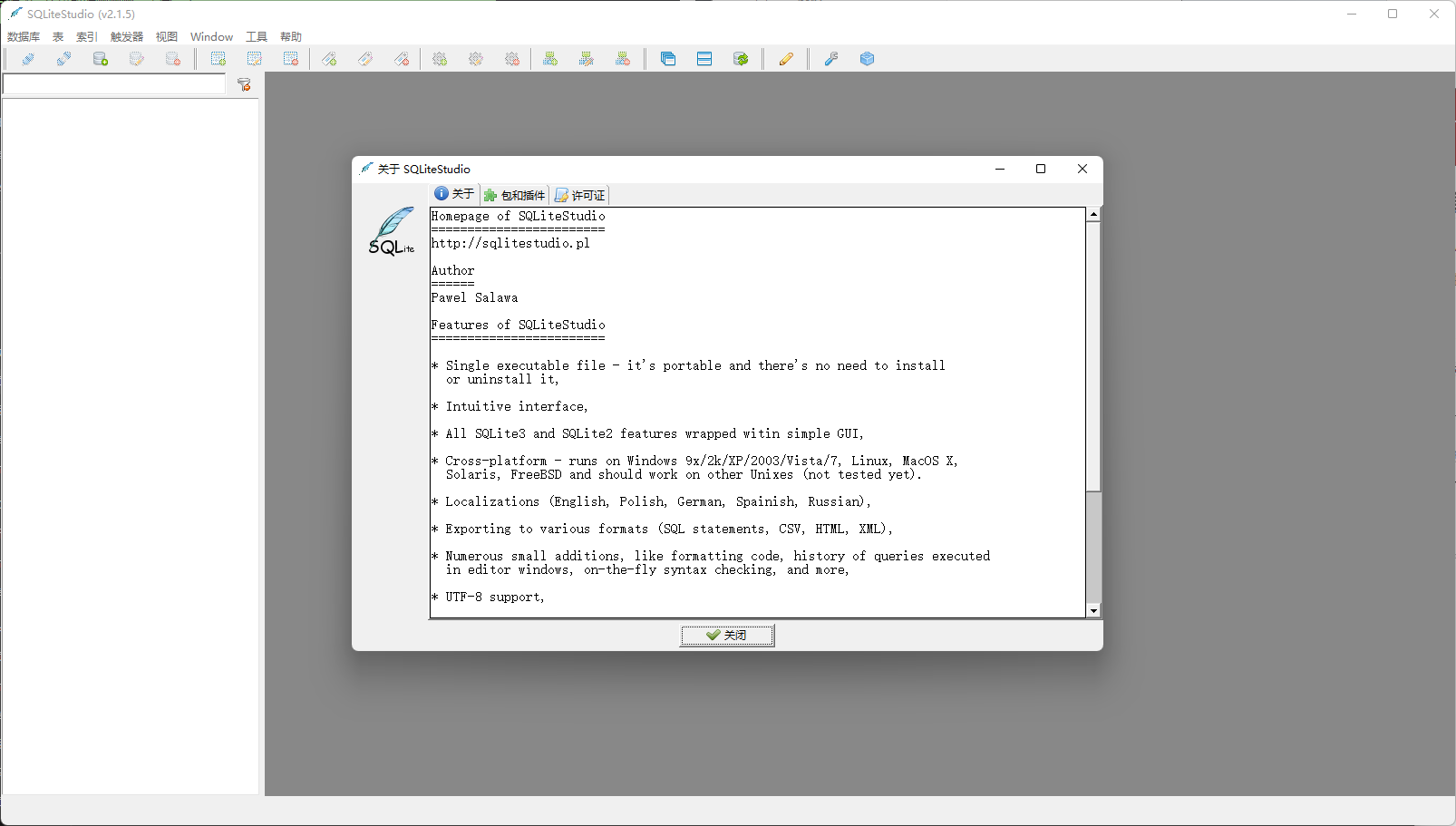Screen dimensions: 1456x826
Task: Open the 帮助 menu
Action: coord(291,37)
